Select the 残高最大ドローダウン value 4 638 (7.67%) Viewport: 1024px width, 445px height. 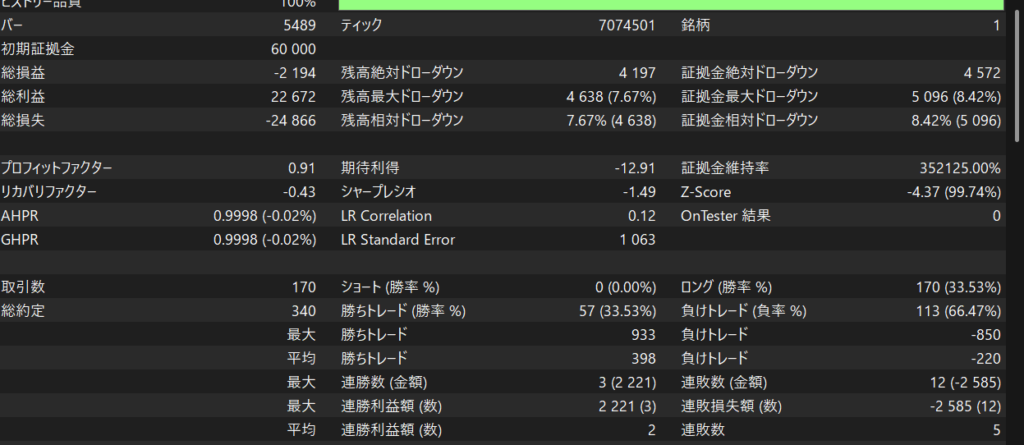pyautogui.click(x=610, y=97)
